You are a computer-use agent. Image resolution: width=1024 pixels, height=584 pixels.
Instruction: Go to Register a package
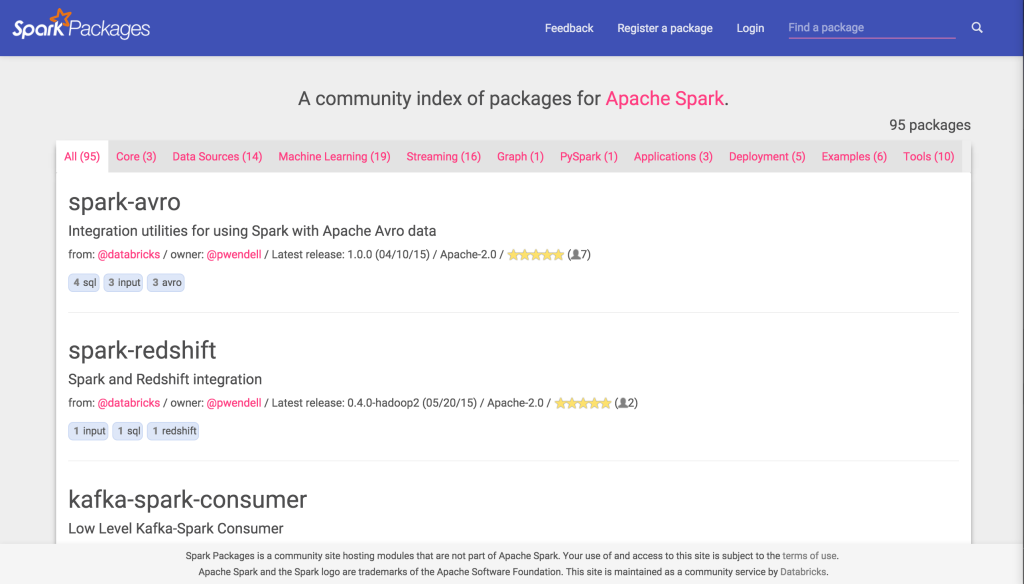tap(664, 28)
